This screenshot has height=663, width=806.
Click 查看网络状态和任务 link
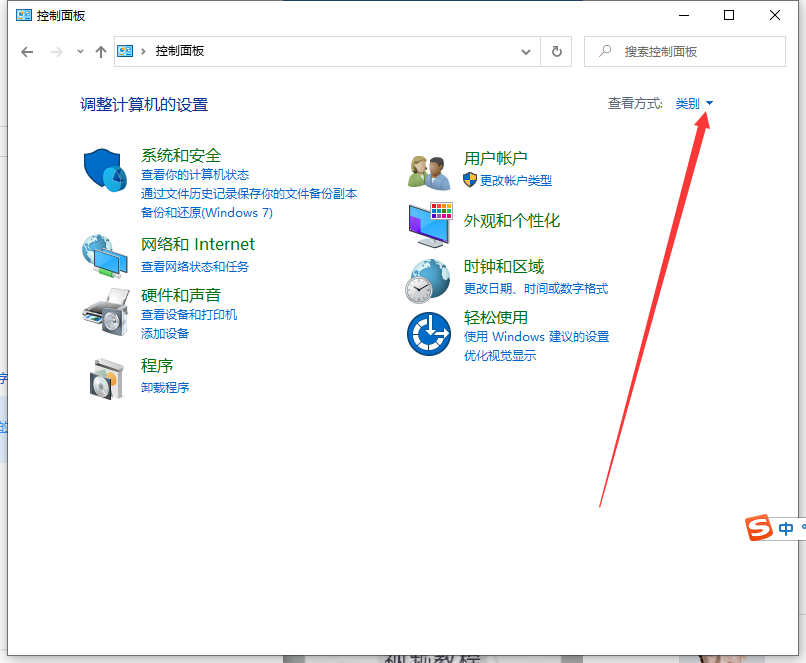click(x=195, y=266)
